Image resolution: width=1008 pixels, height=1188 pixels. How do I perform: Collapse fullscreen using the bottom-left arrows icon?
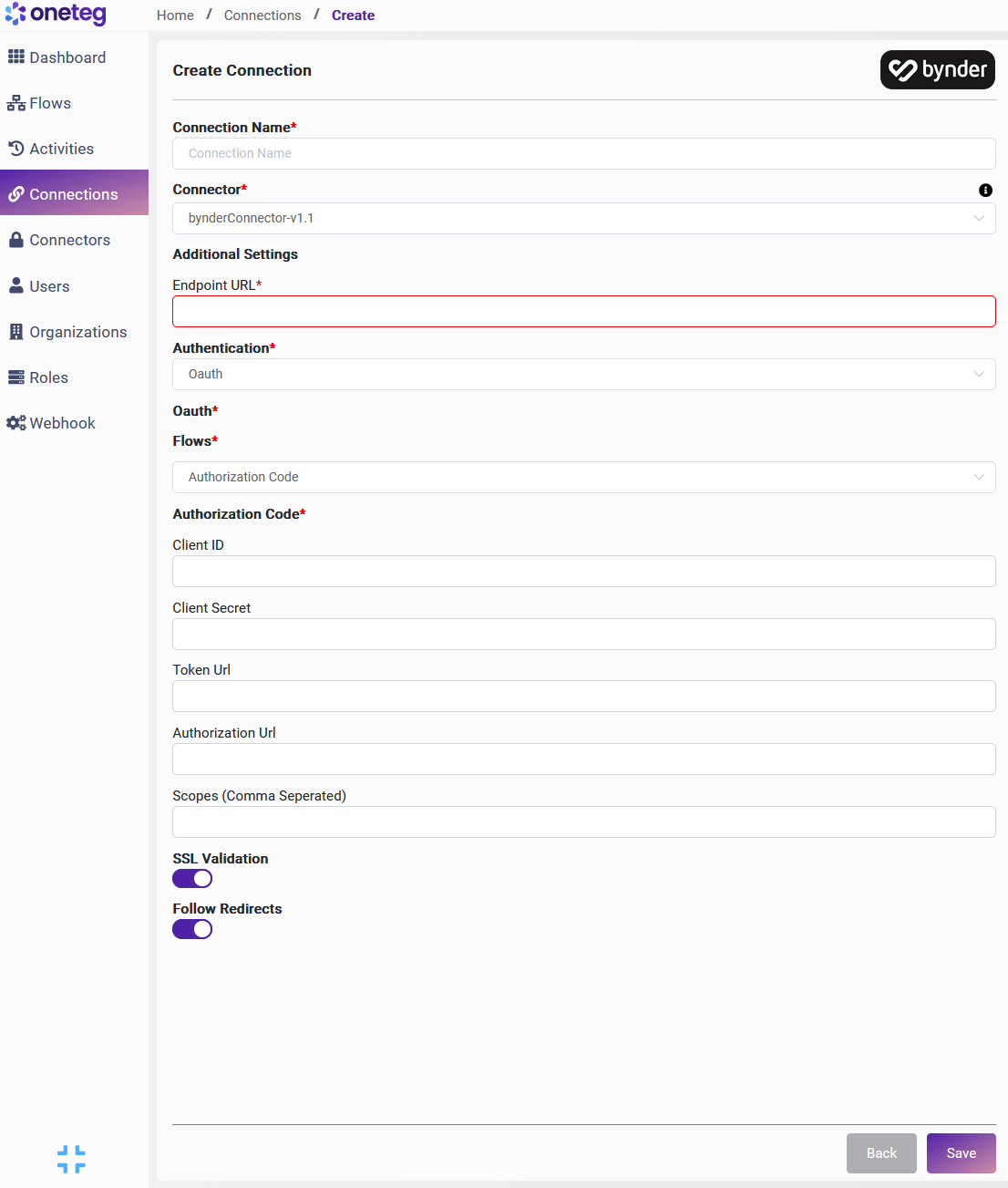[x=71, y=1159]
